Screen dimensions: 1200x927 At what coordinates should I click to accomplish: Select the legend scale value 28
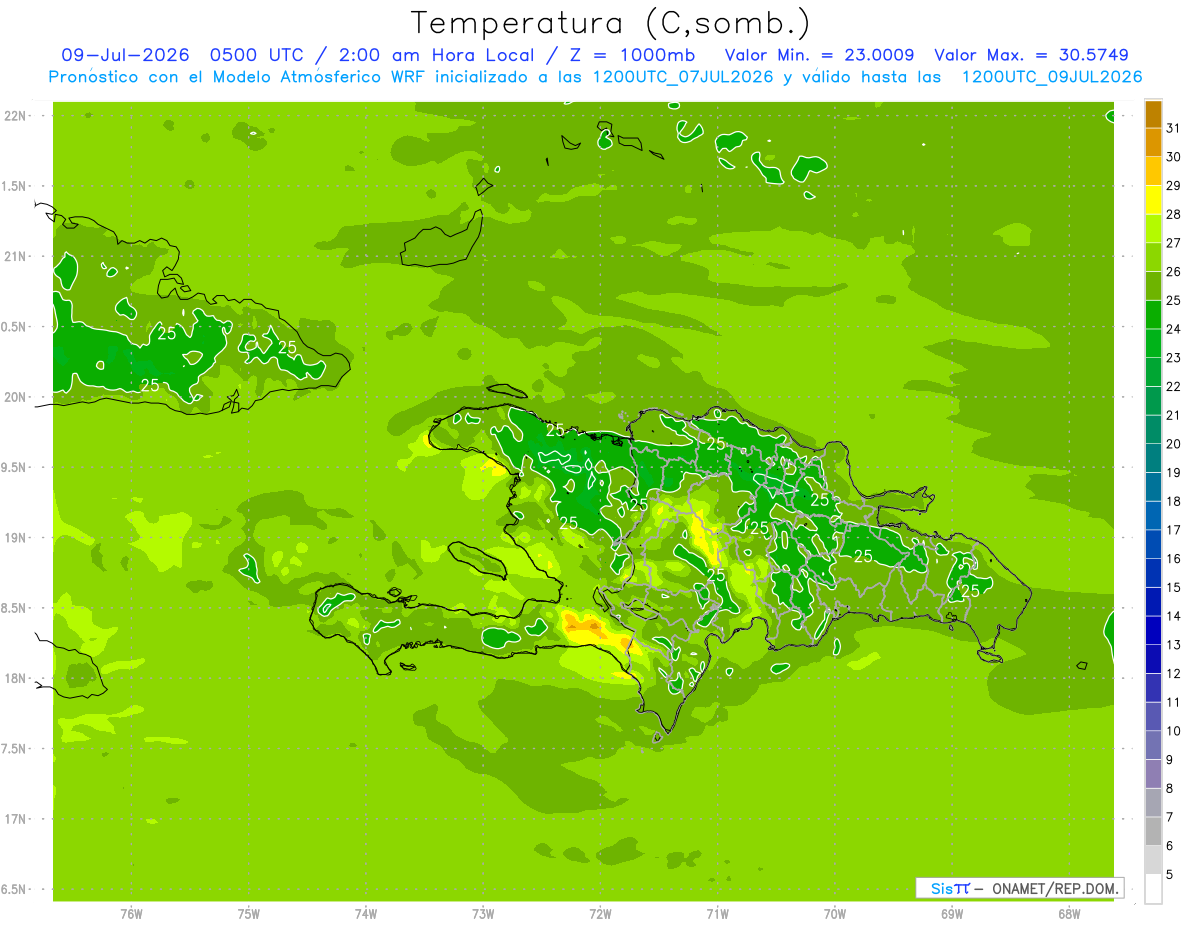pos(1174,214)
